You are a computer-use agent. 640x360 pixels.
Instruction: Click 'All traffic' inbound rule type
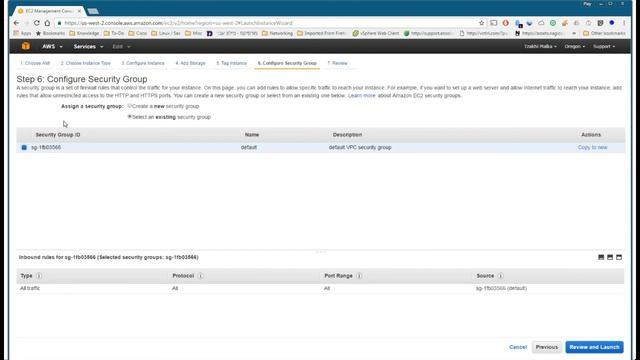coord(30,288)
